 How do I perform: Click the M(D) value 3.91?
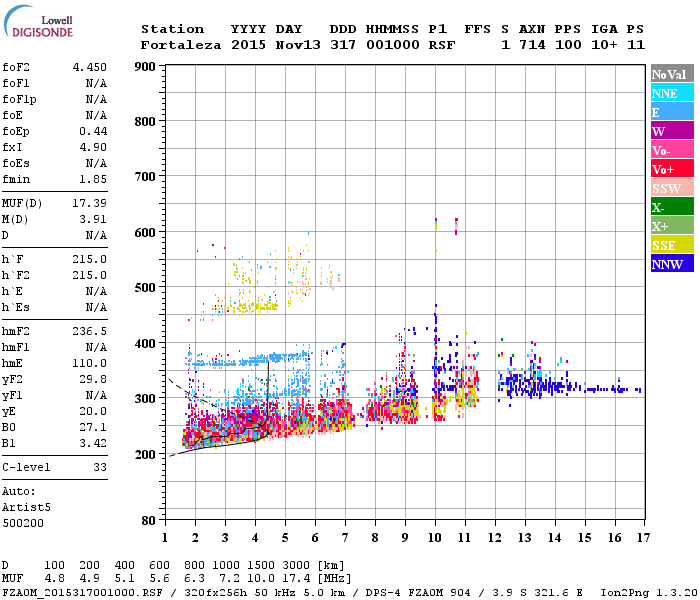click(x=93, y=220)
